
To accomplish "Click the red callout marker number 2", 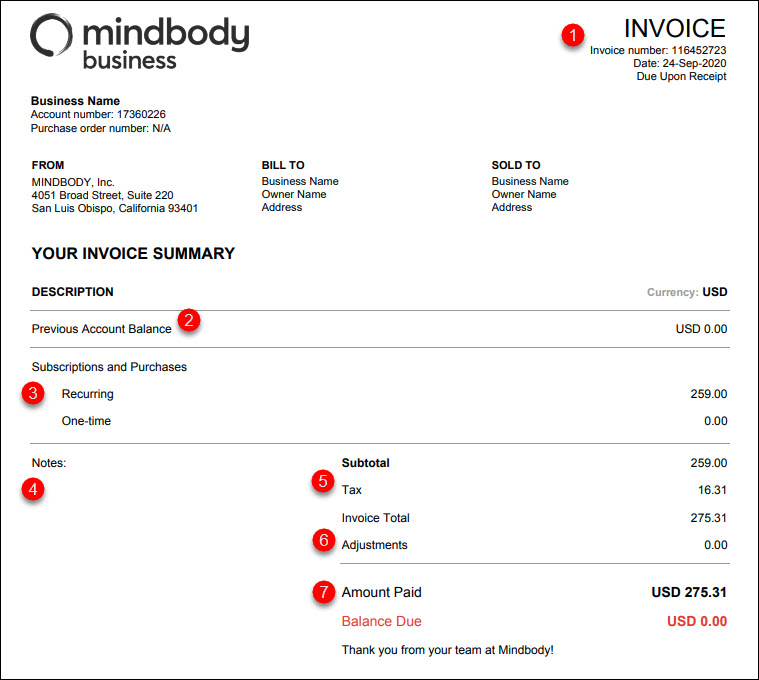I will coord(189,321).
